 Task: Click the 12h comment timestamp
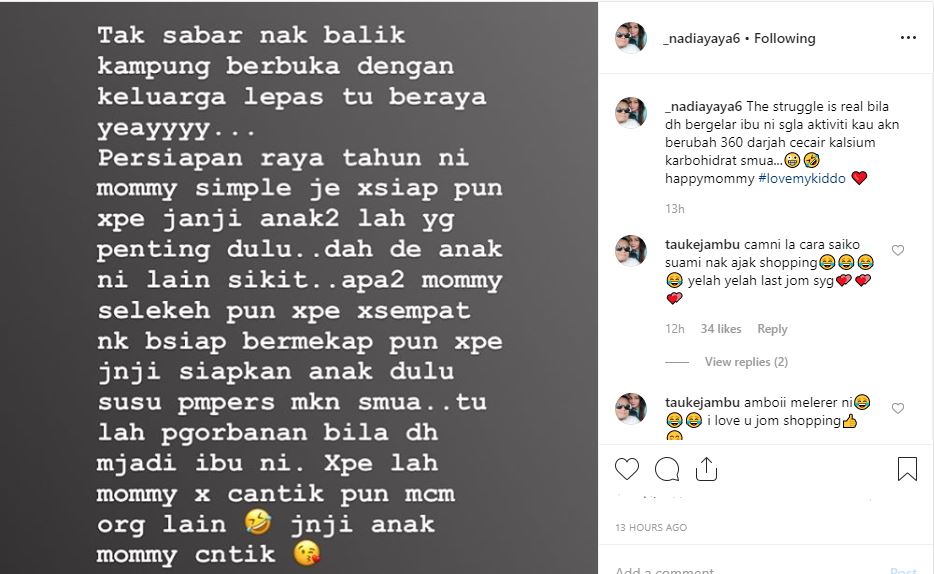(675, 329)
